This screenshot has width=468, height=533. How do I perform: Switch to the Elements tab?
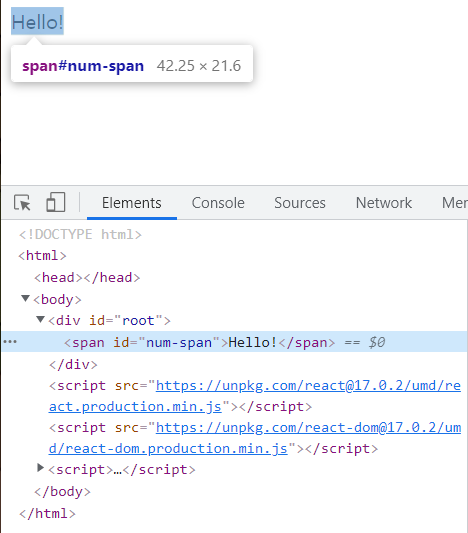pyautogui.click(x=132, y=203)
